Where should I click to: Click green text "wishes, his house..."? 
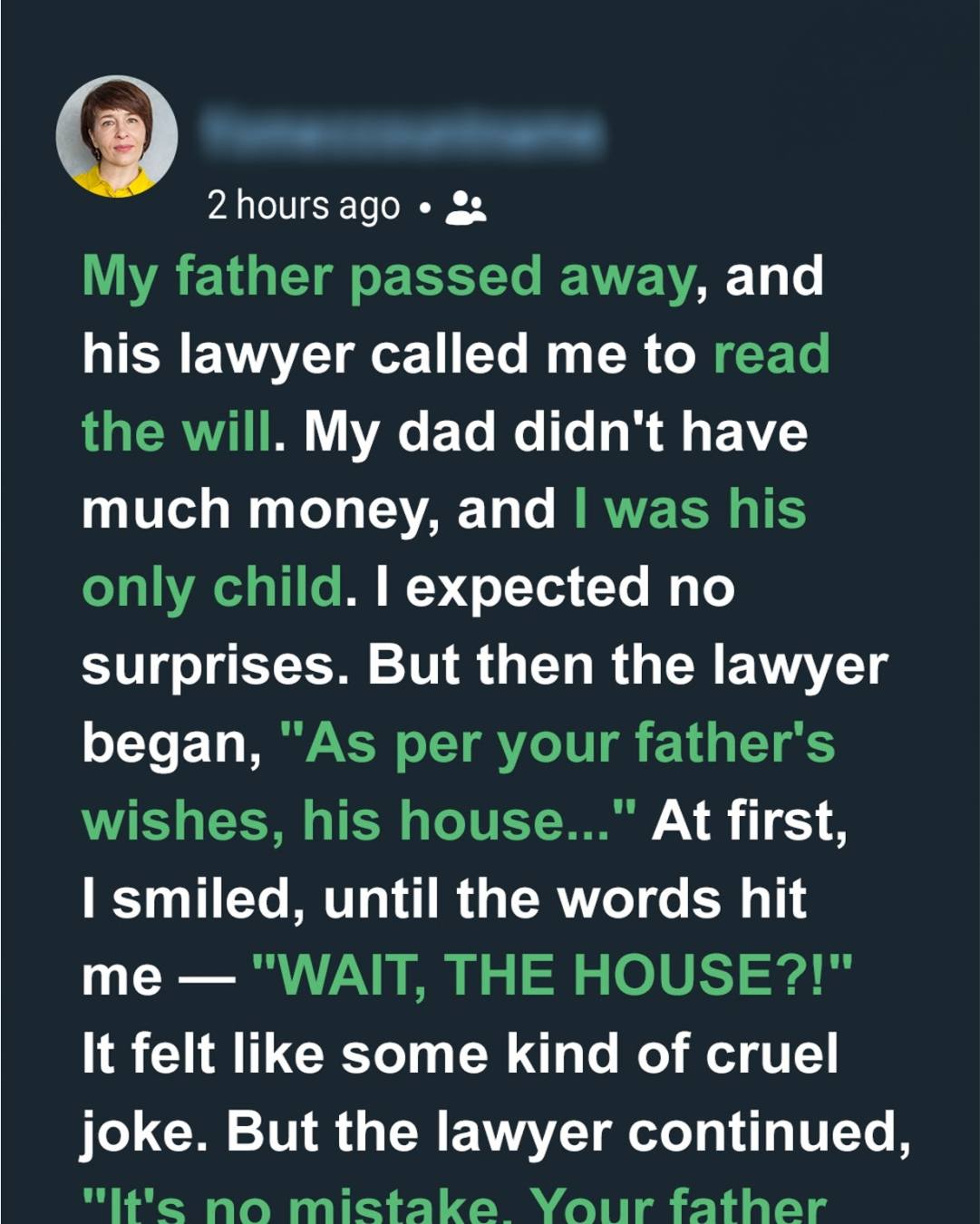click(x=358, y=821)
